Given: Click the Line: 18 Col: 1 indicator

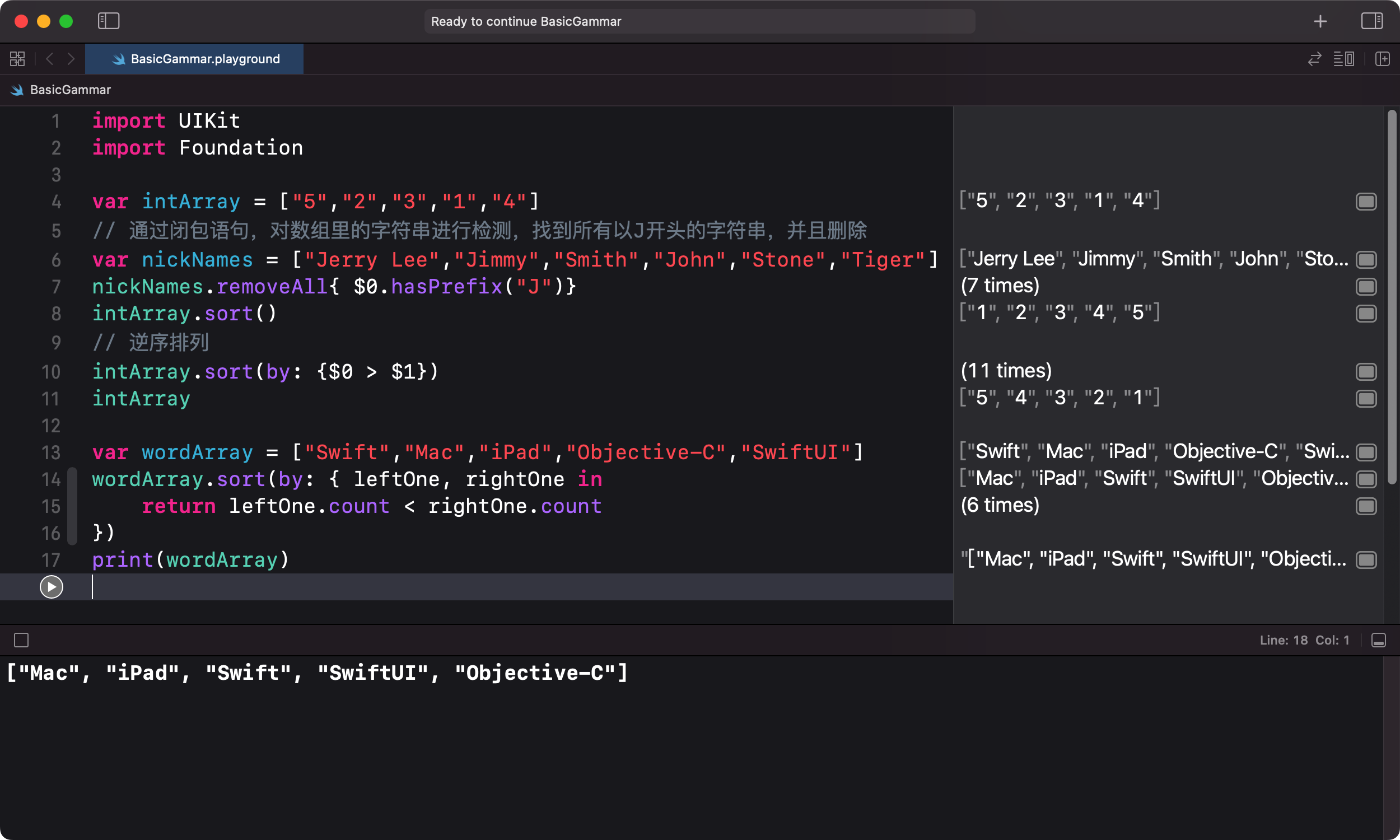Looking at the screenshot, I should click(x=1304, y=640).
